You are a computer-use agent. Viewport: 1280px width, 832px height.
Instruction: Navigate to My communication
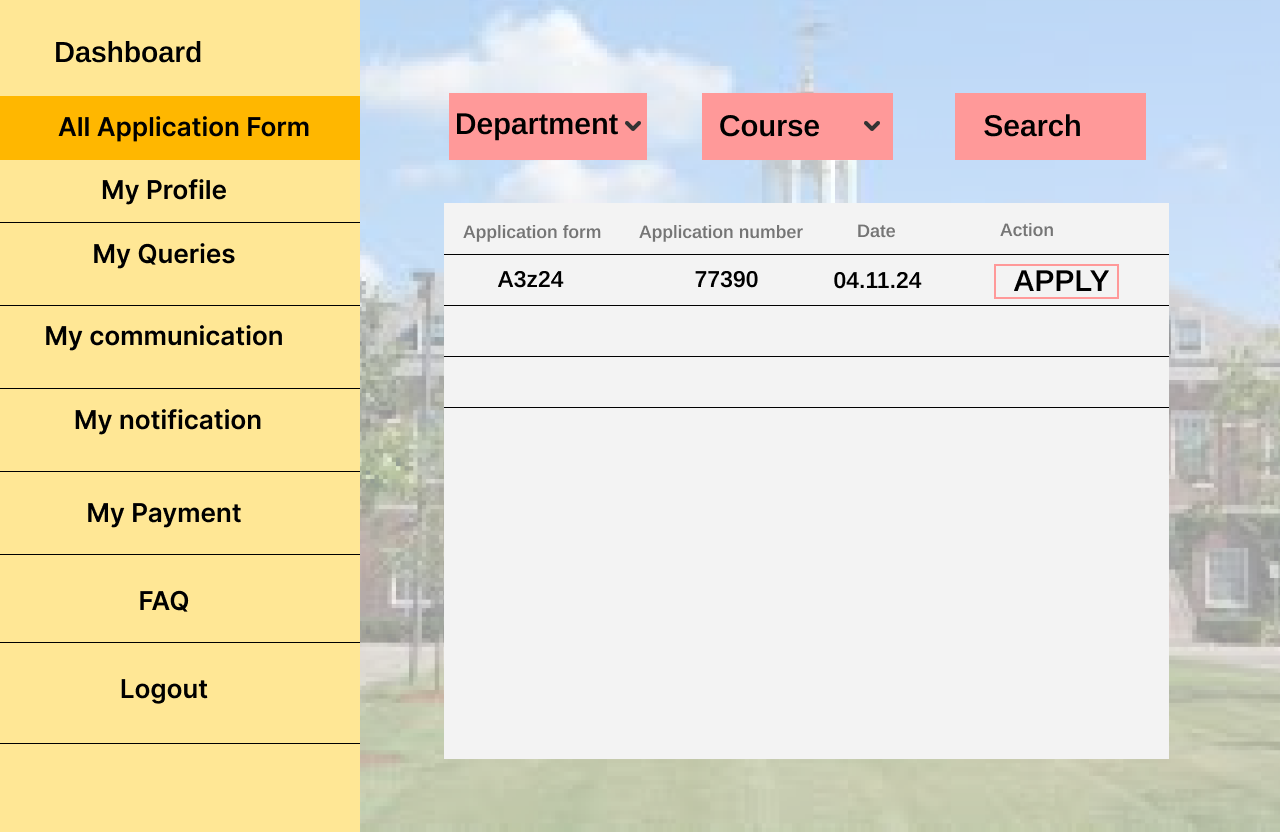[164, 336]
